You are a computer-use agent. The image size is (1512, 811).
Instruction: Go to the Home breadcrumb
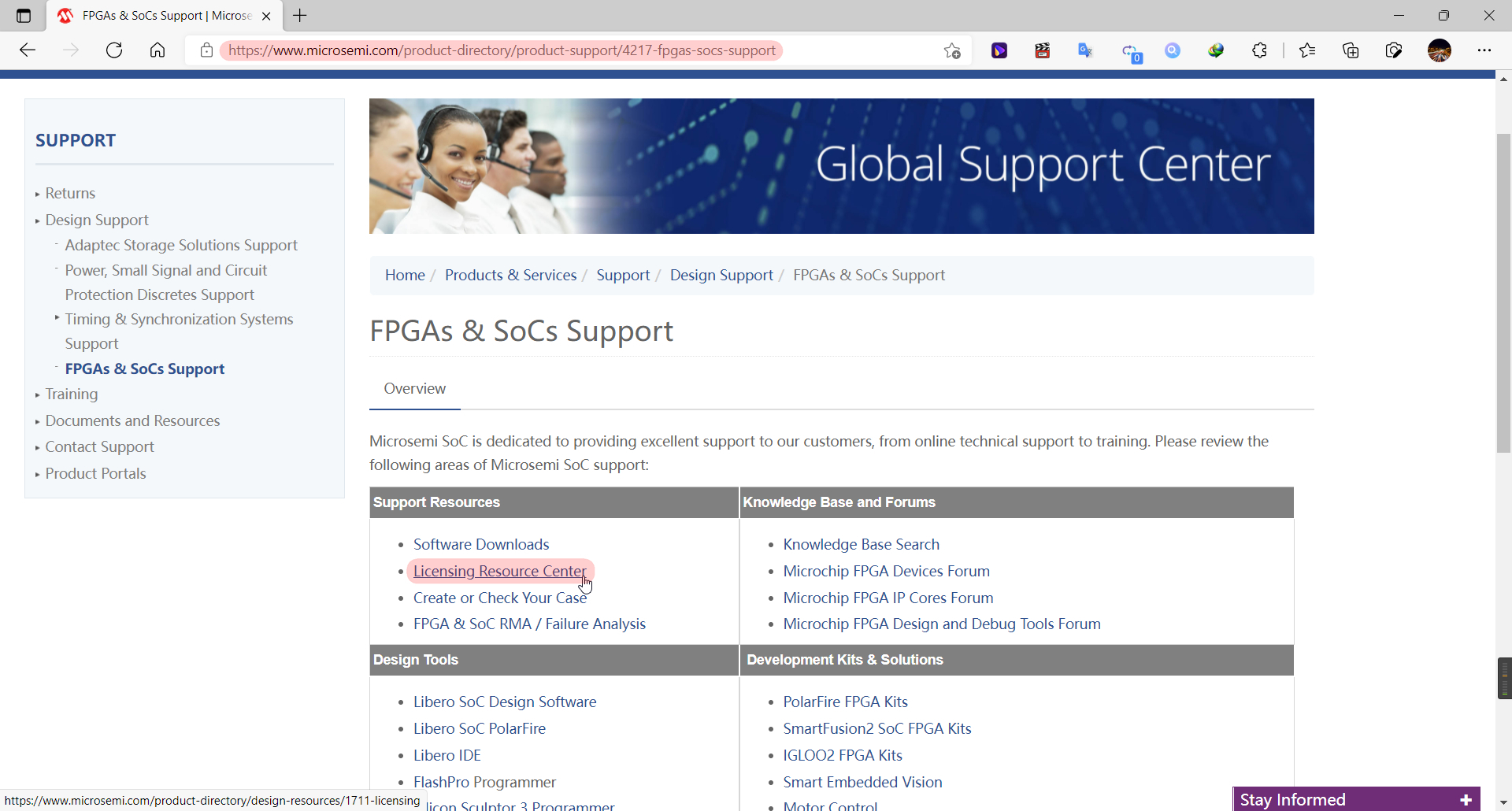click(405, 275)
